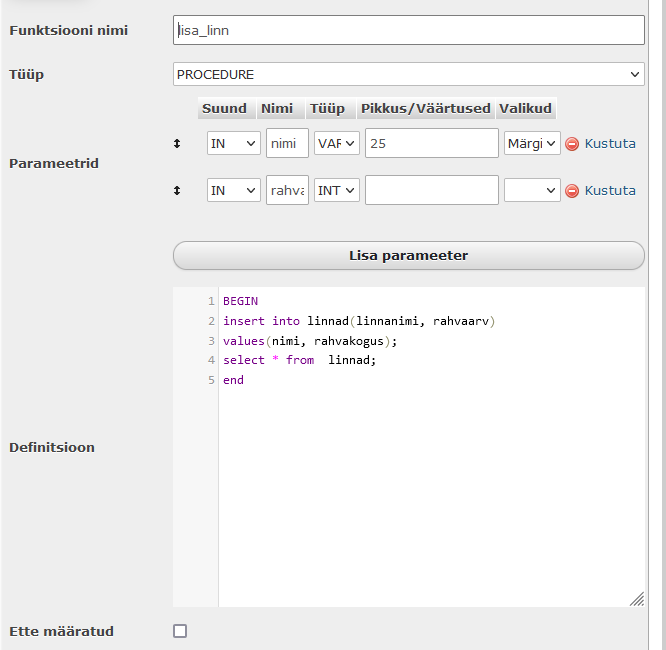
Task: Click the resize grip of the definition editor
Action: coord(637,599)
